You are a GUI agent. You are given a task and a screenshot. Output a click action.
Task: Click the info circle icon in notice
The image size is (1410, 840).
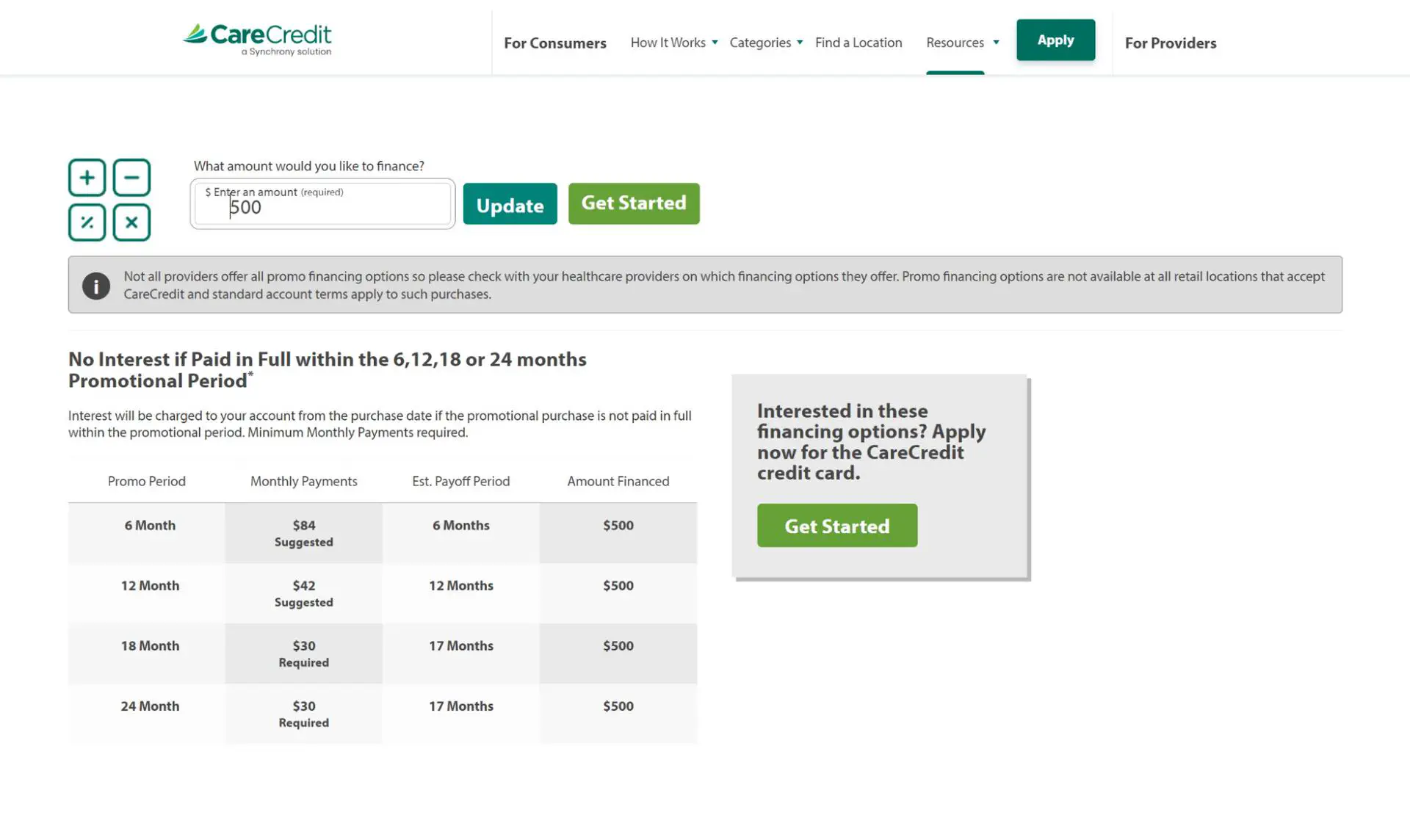coord(96,286)
